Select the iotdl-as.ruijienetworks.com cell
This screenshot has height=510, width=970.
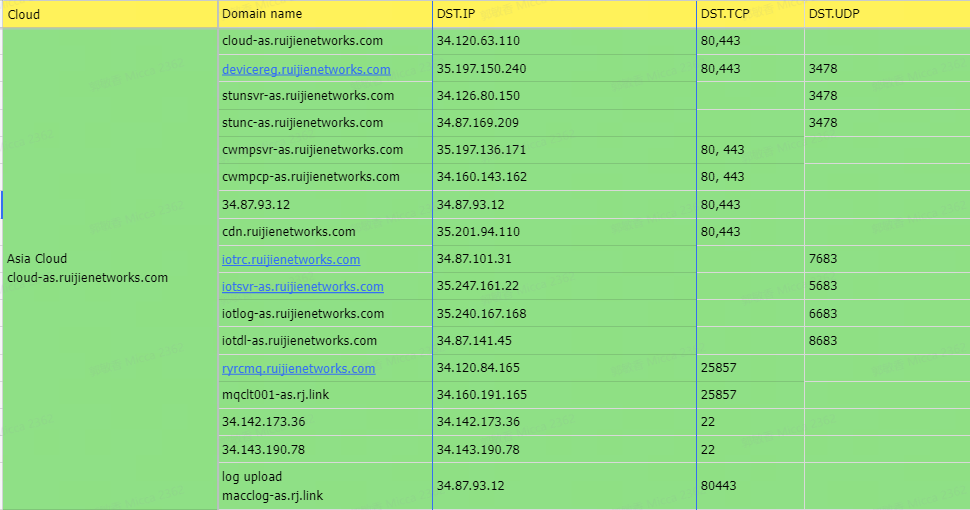(x=325, y=340)
